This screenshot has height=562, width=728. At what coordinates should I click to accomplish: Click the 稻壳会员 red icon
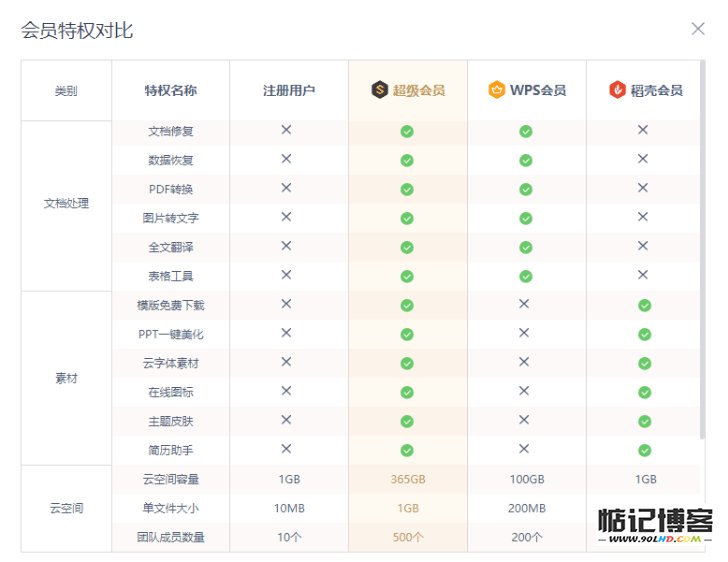pyautogui.click(x=617, y=90)
